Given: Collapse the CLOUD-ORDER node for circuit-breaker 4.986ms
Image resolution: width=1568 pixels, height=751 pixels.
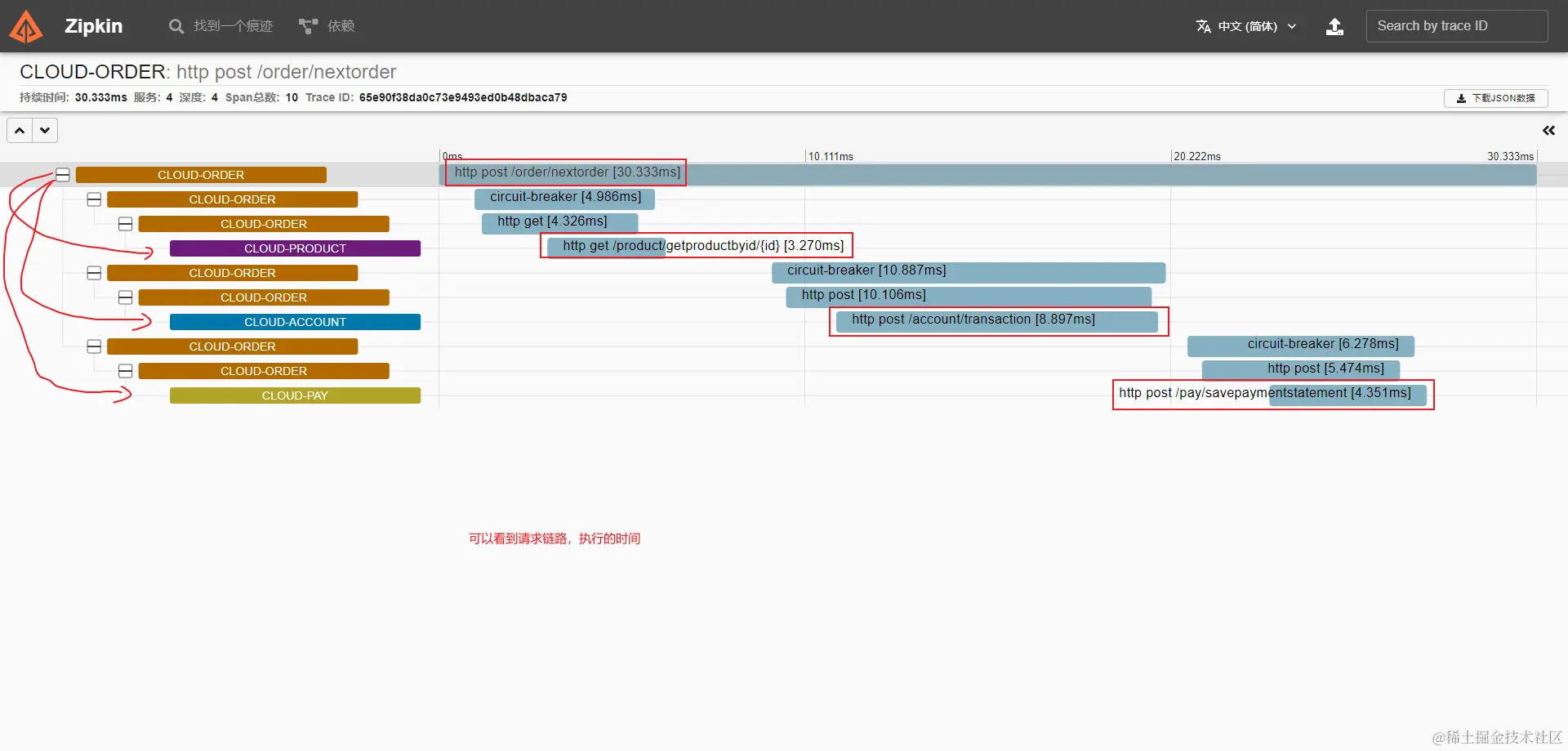Looking at the screenshot, I should tap(94, 199).
